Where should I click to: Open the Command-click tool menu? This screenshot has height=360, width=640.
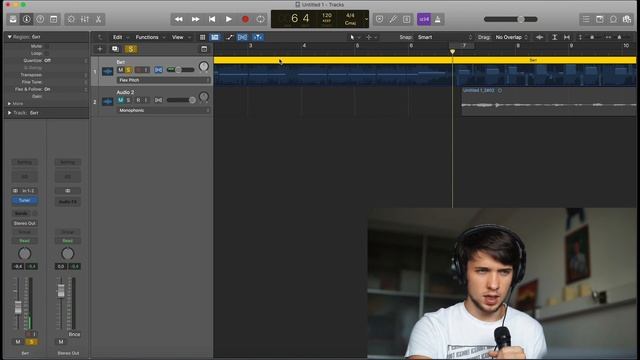click(x=371, y=37)
